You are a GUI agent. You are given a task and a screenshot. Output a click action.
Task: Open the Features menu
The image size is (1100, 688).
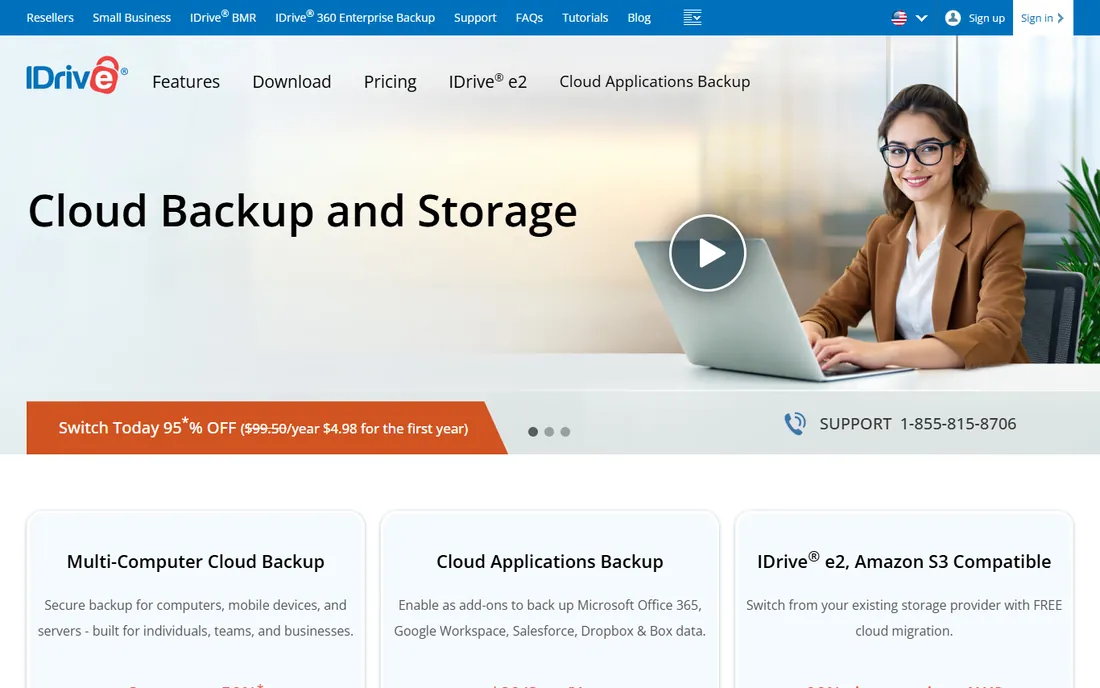click(186, 81)
